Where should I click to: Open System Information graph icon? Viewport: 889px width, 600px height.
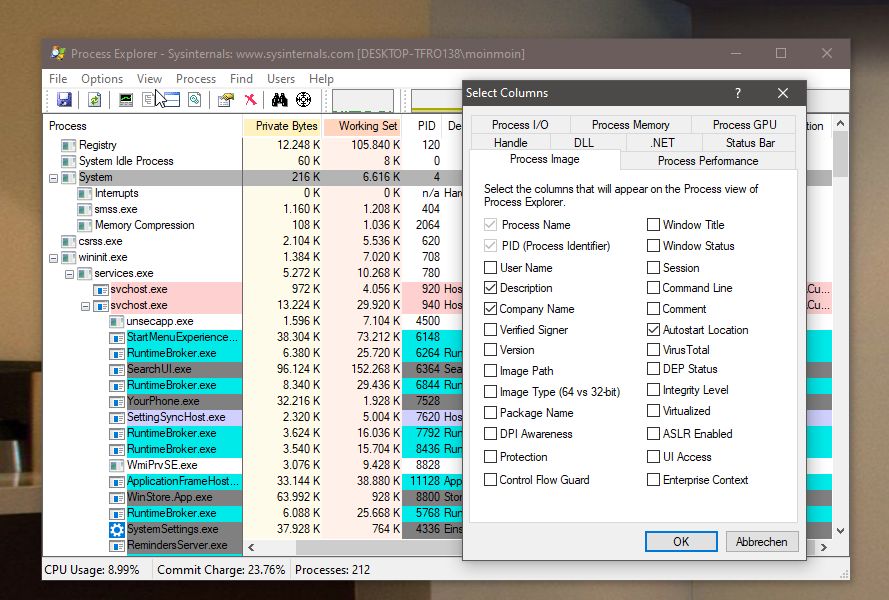click(x=126, y=100)
